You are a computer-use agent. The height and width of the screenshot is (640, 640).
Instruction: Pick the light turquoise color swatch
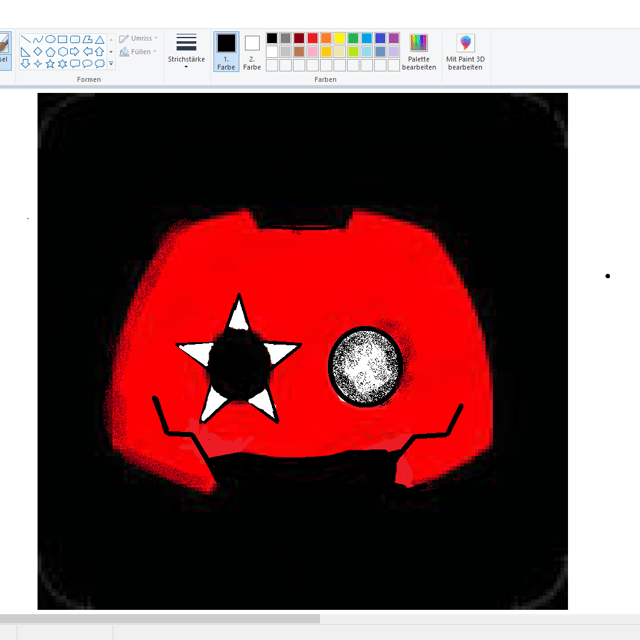click(x=367, y=52)
